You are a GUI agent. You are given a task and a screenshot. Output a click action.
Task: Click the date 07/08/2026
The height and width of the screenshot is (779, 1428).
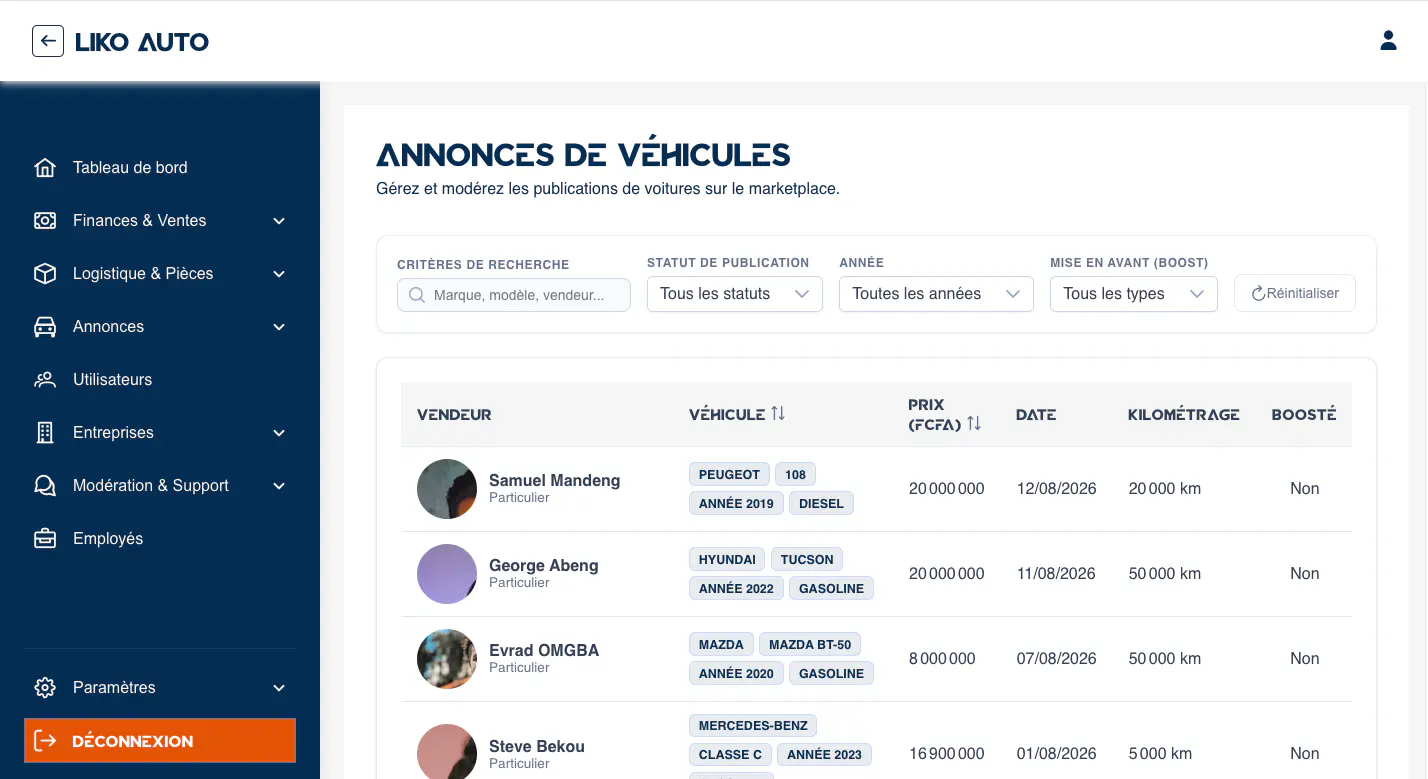(x=1056, y=659)
